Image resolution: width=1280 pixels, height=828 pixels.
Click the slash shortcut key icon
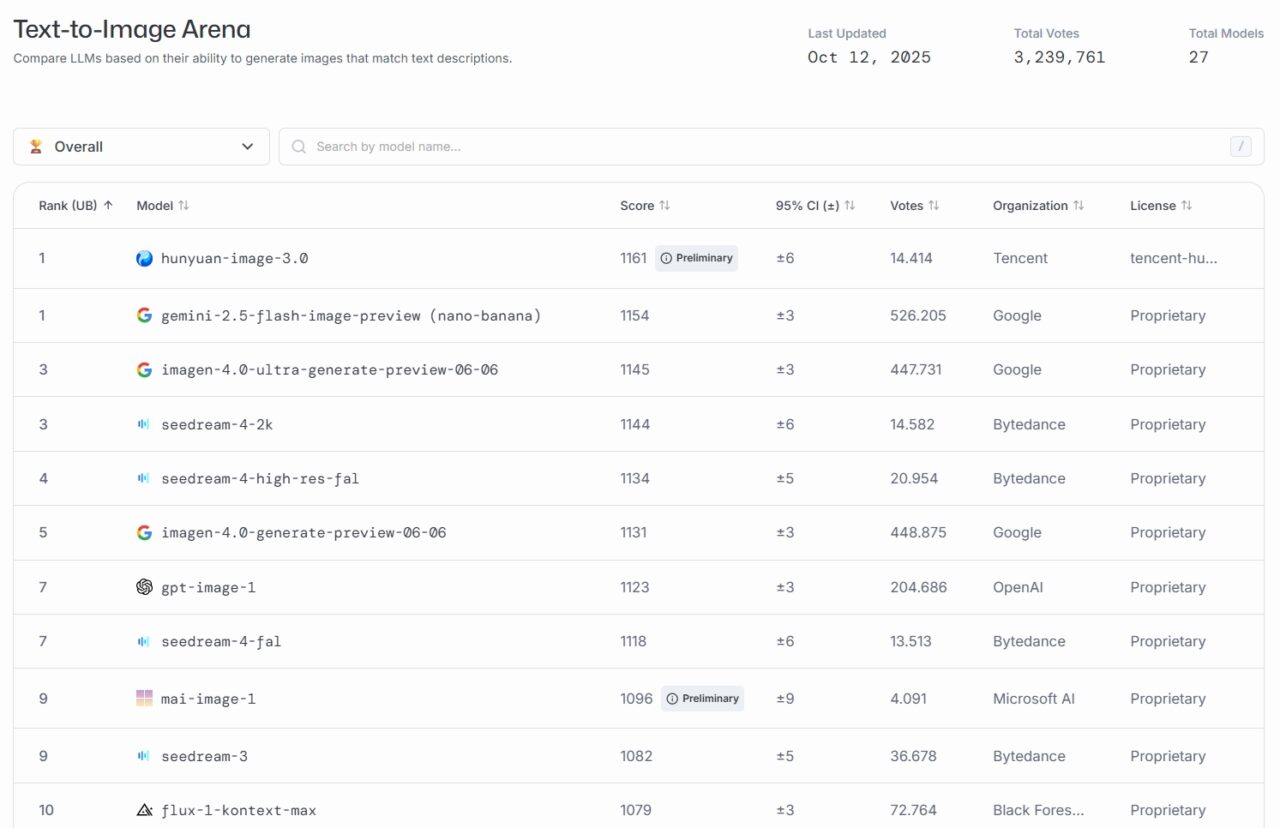(x=1240, y=147)
